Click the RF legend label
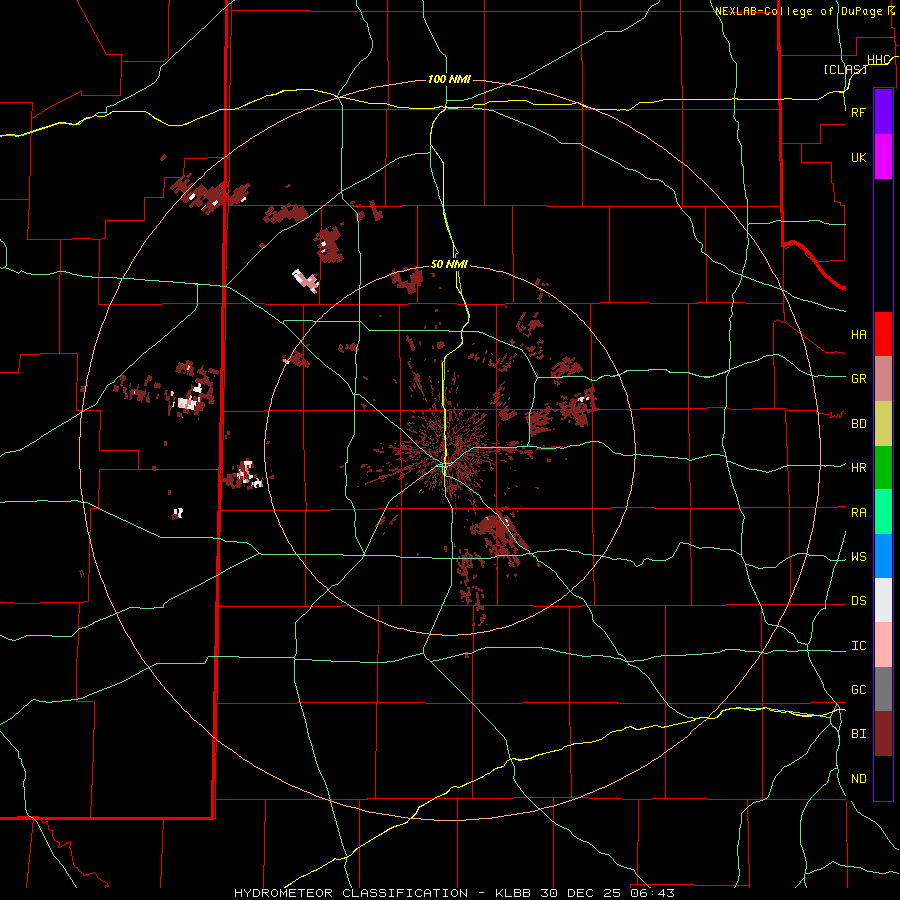900x900 pixels. coord(858,112)
